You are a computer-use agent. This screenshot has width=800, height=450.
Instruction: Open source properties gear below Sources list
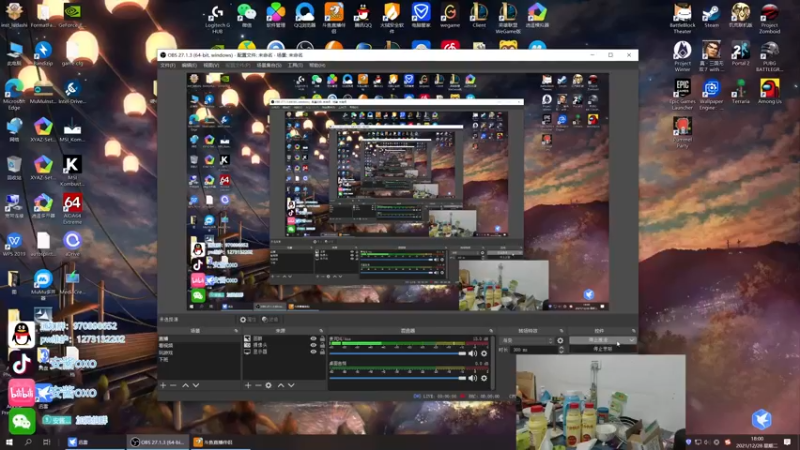(x=269, y=385)
